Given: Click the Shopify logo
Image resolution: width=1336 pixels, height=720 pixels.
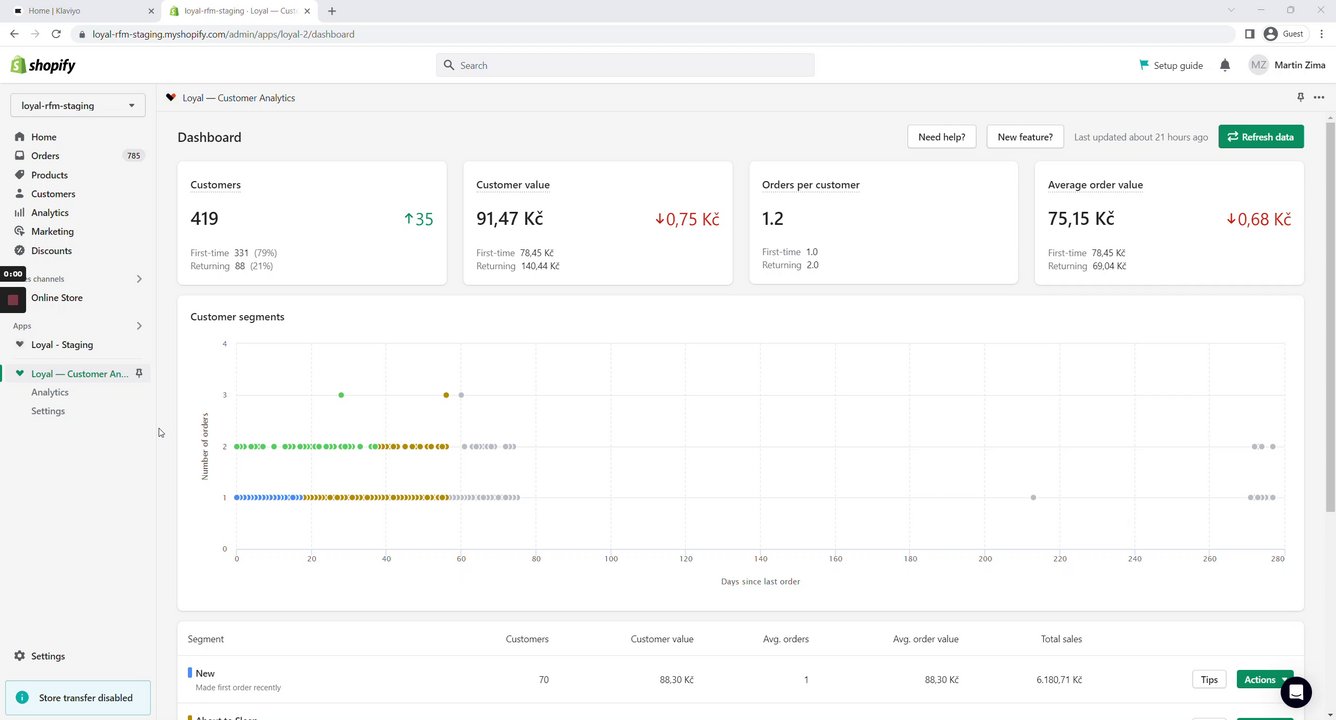Looking at the screenshot, I should [x=43, y=65].
